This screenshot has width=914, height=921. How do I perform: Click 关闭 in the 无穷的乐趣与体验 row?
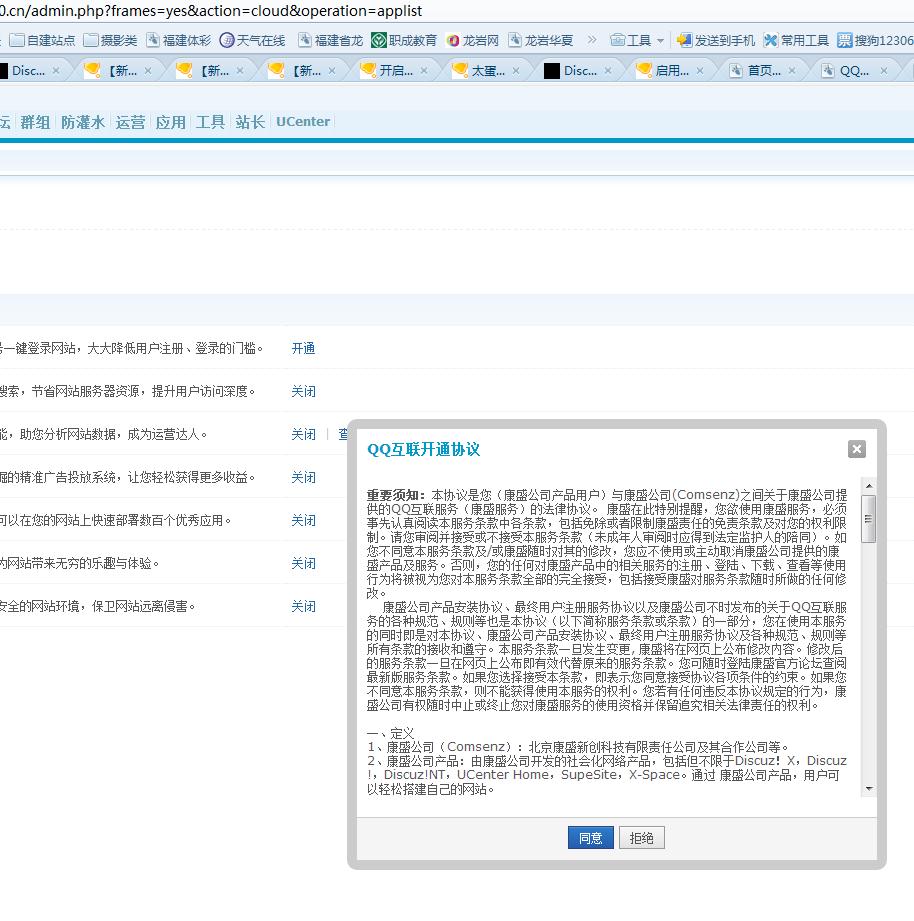303,563
